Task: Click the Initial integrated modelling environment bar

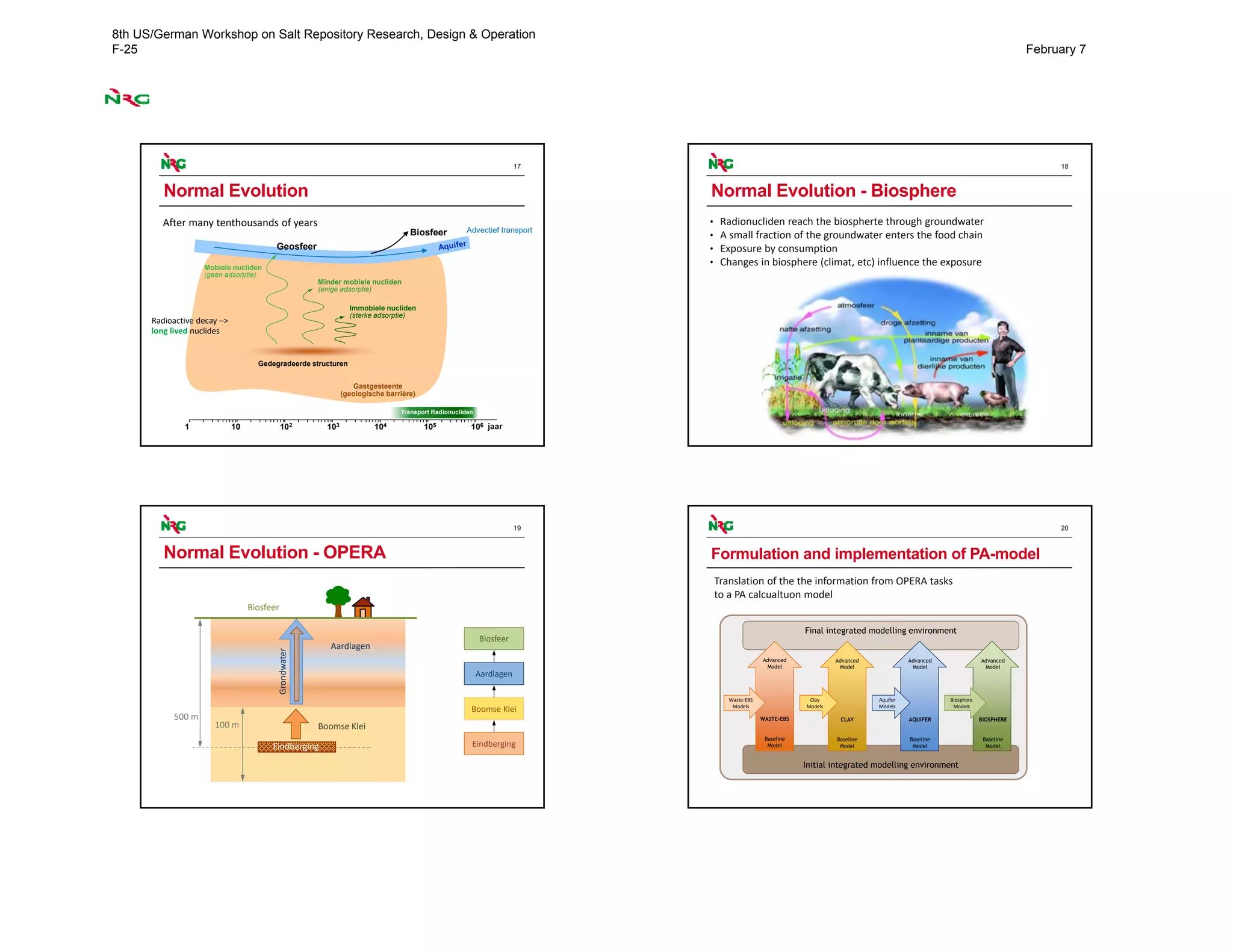Action: coord(880,764)
